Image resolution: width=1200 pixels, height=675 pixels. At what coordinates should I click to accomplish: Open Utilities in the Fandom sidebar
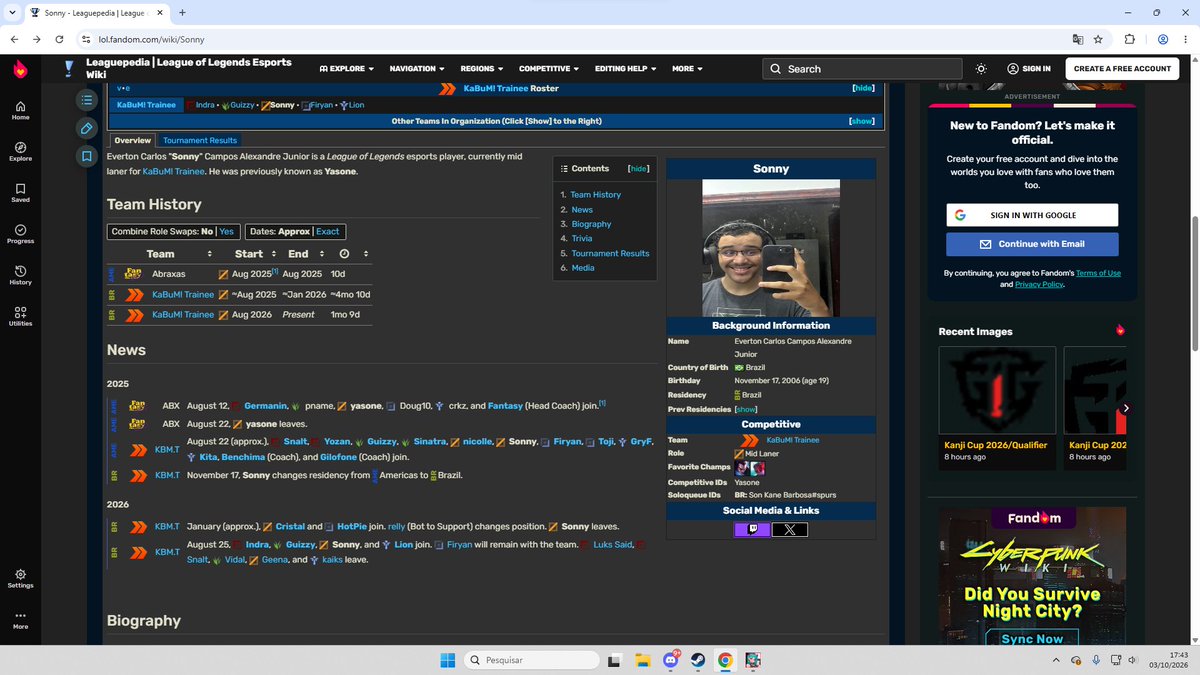20,316
